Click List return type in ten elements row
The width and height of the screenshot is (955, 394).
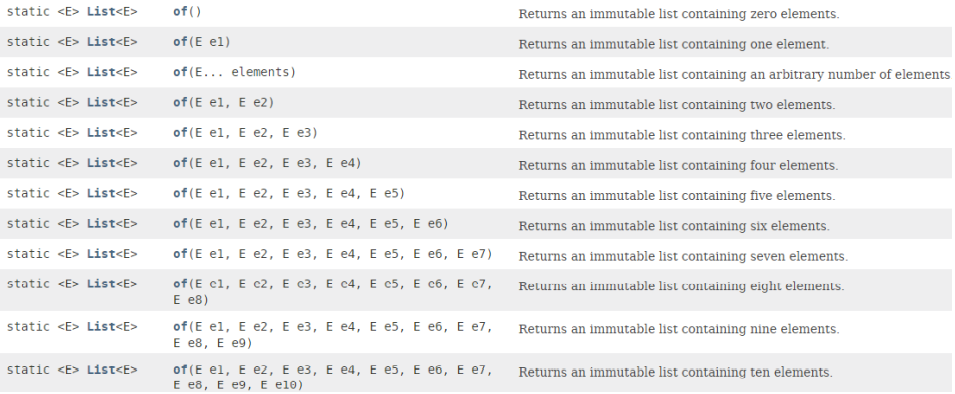click(101, 370)
